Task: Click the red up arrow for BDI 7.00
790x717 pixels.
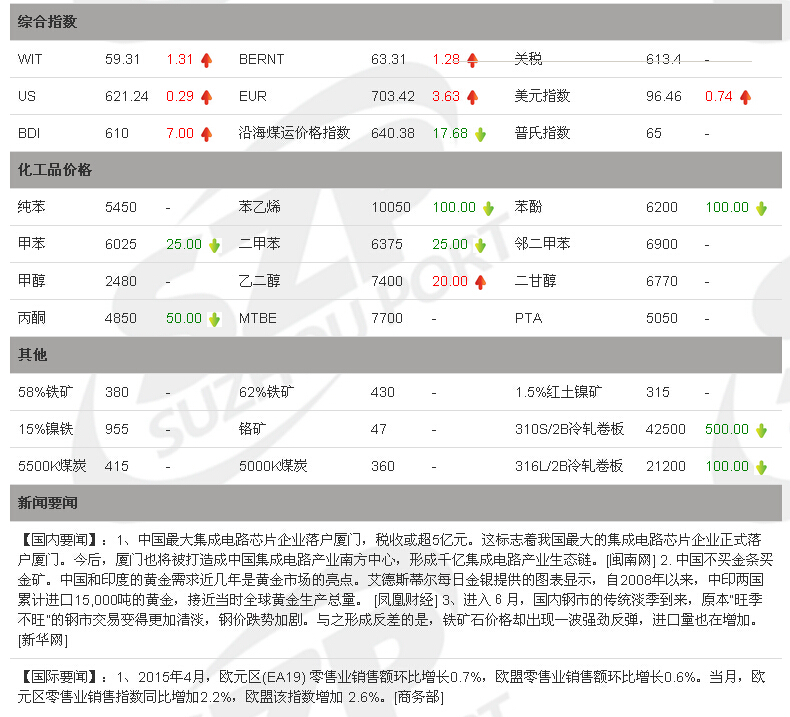Action: [206, 134]
